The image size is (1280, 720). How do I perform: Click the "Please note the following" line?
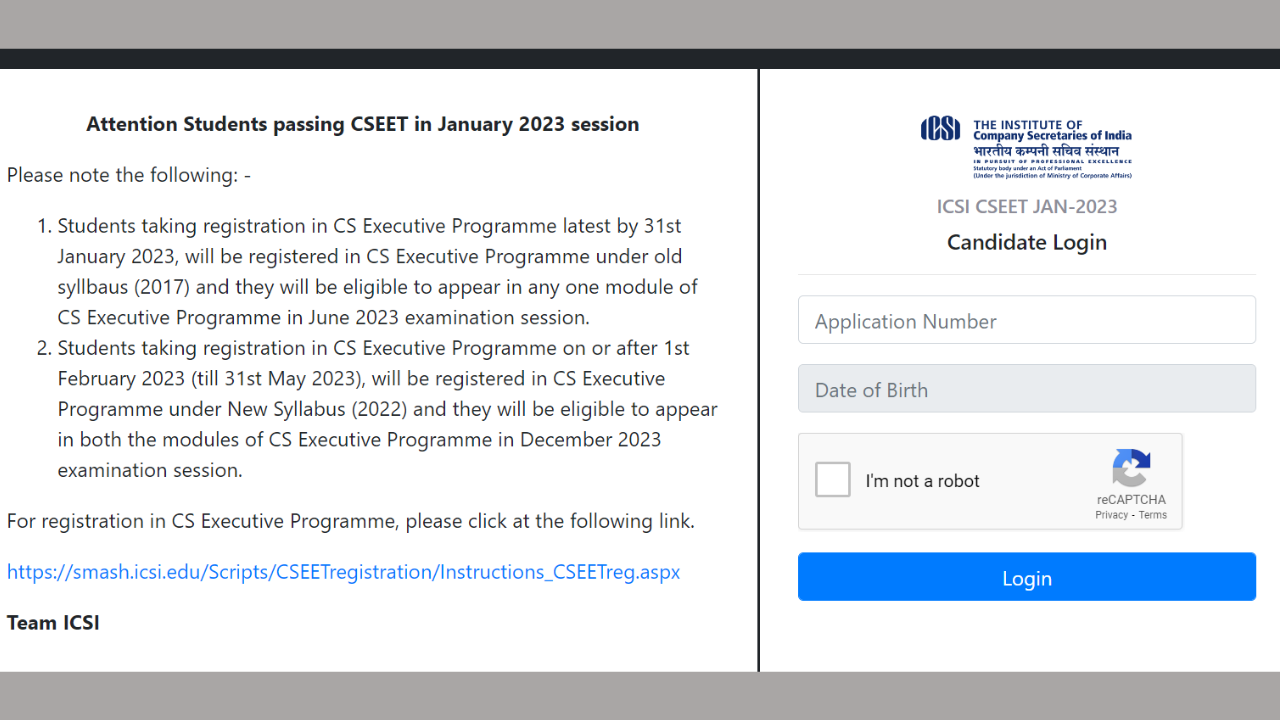(129, 175)
